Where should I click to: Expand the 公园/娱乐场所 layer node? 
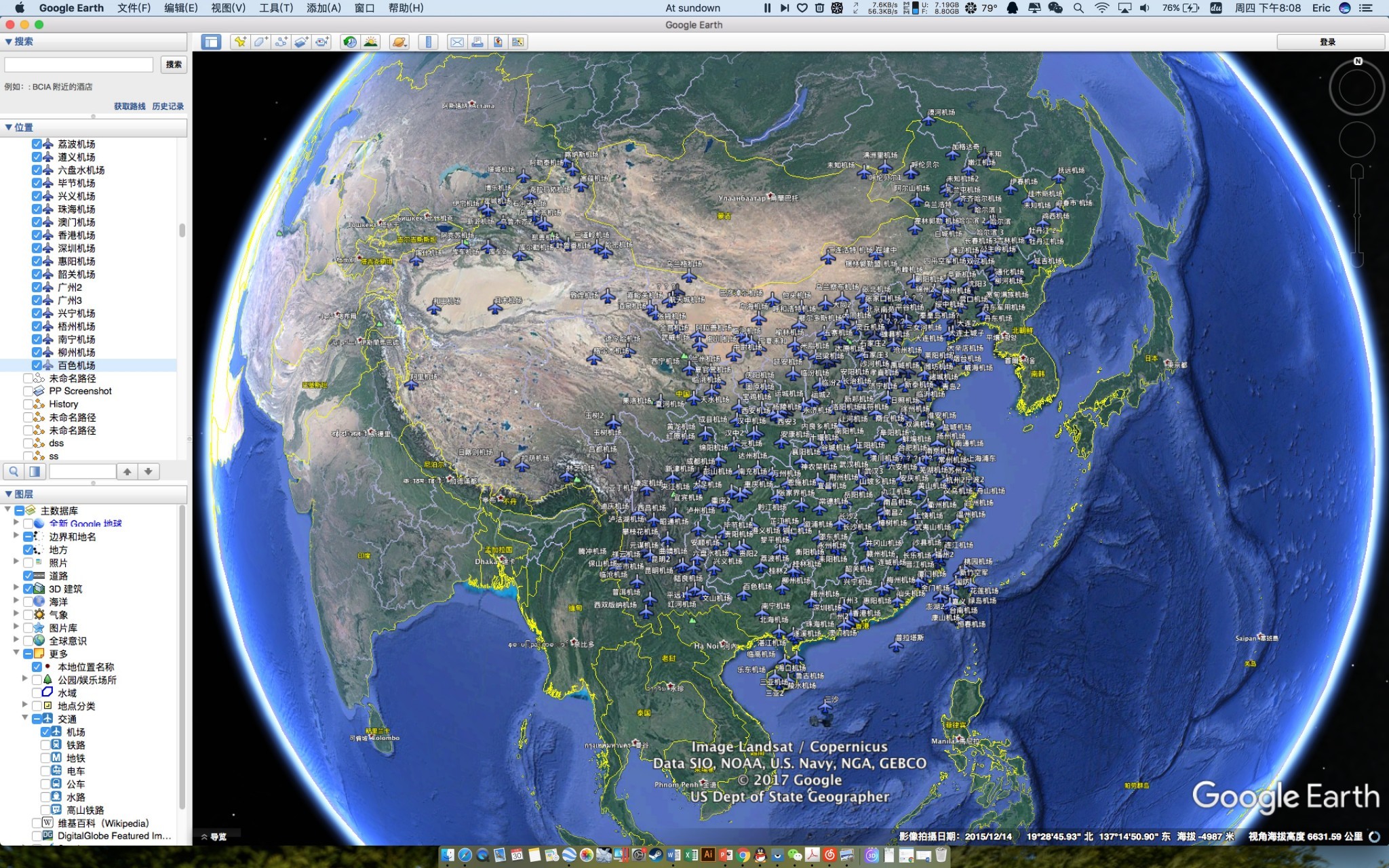[x=25, y=679]
